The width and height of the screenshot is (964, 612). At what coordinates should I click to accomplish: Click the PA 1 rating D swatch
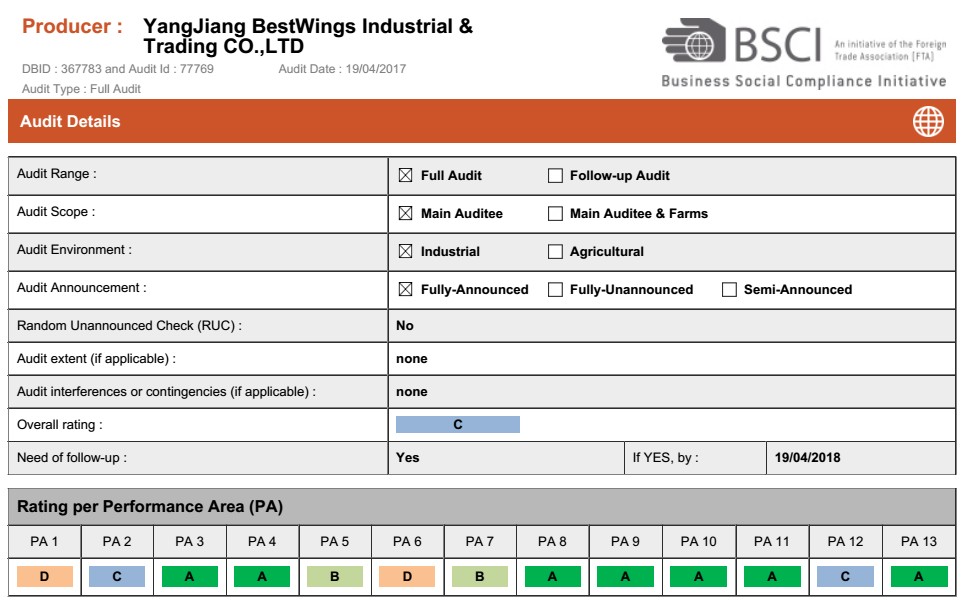click(x=44, y=577)
